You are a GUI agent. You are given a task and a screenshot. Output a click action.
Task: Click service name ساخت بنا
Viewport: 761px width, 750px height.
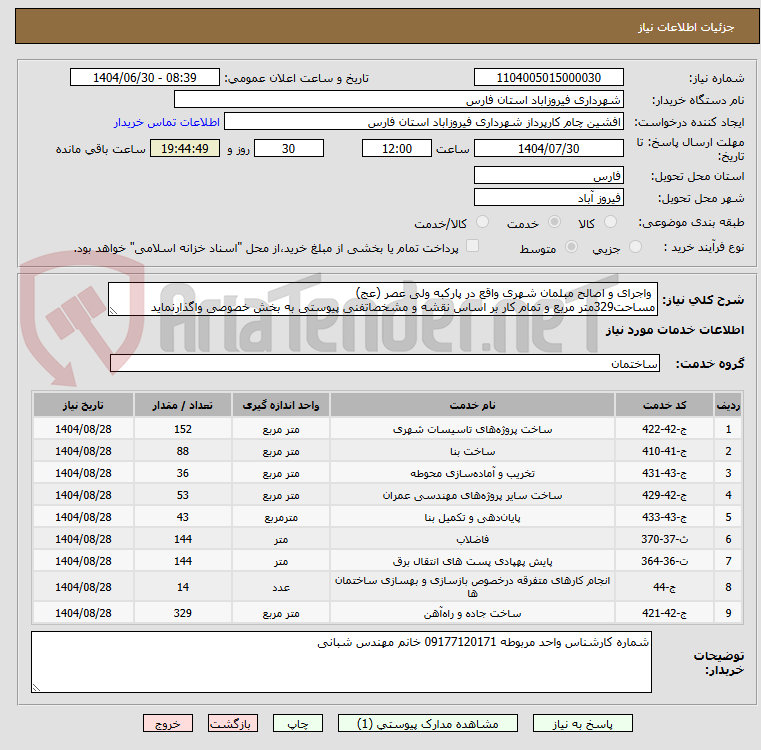pyautogui.click(x=472, y=451)
